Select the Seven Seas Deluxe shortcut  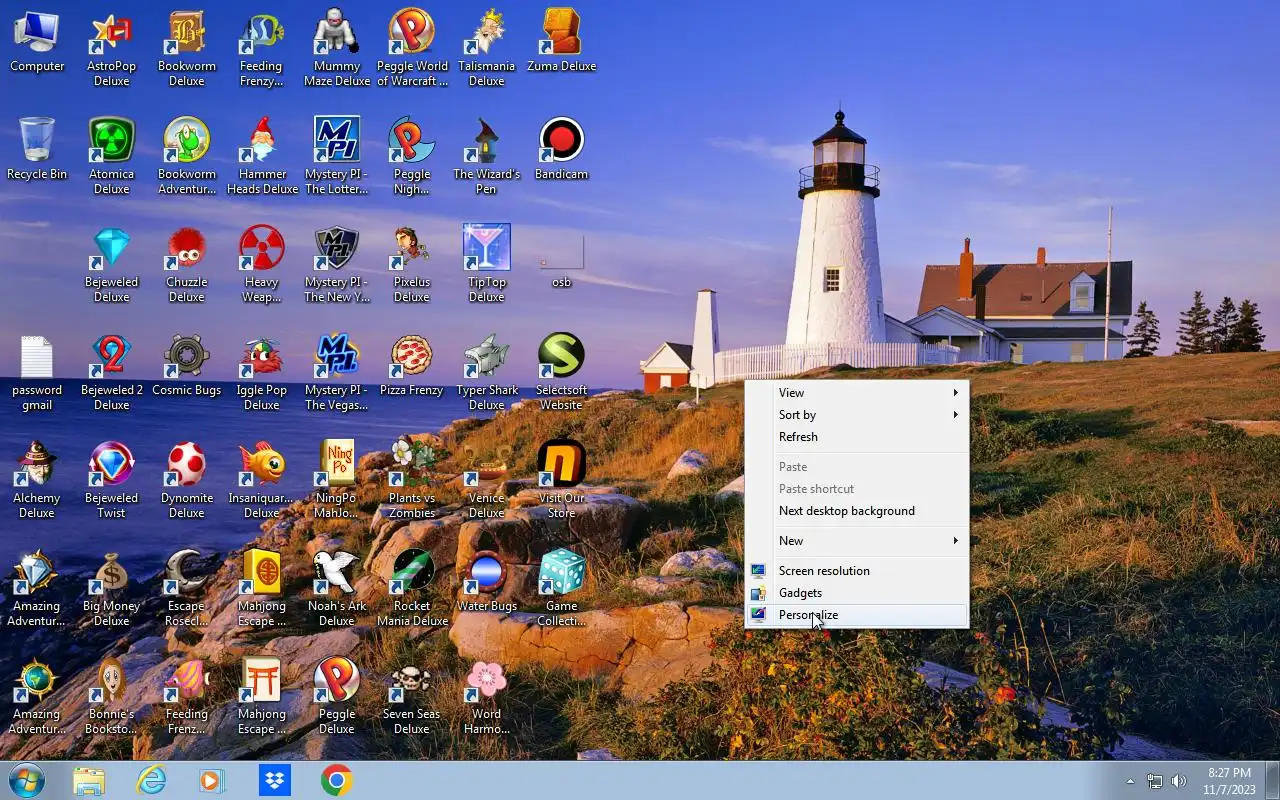coord(412,696)
